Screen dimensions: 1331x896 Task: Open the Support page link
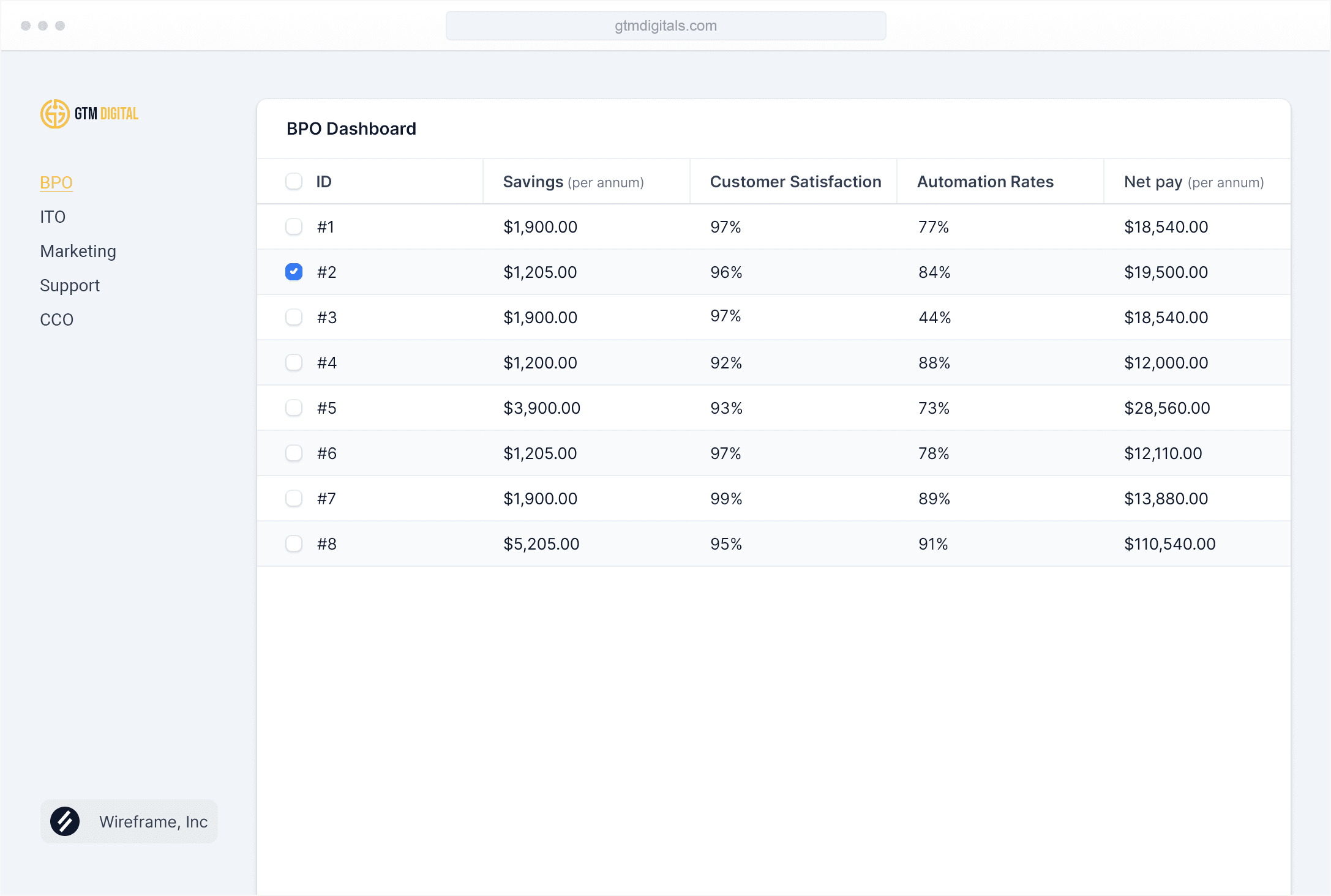(70, 286)
